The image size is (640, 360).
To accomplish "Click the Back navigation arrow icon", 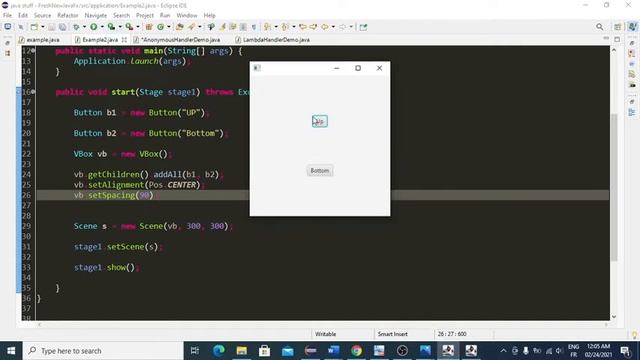I will point(325,27).
